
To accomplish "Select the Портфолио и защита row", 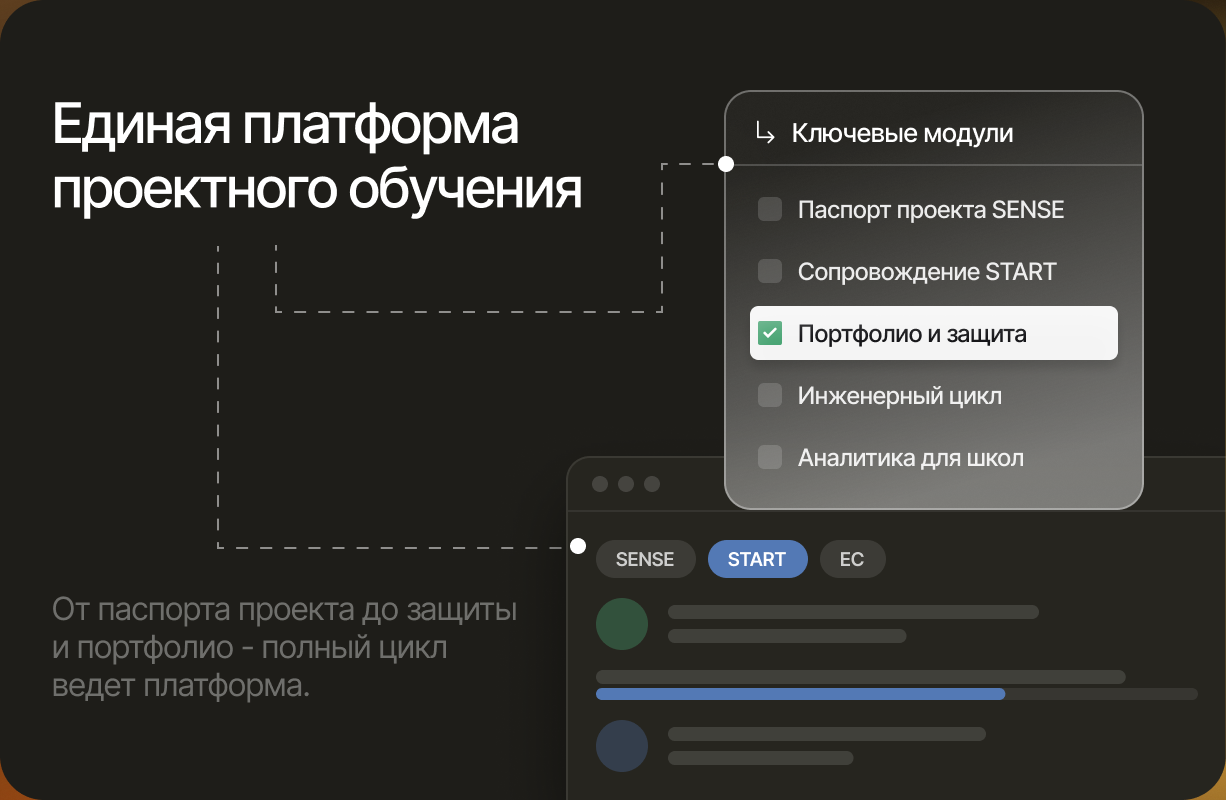I will [934, 333].
